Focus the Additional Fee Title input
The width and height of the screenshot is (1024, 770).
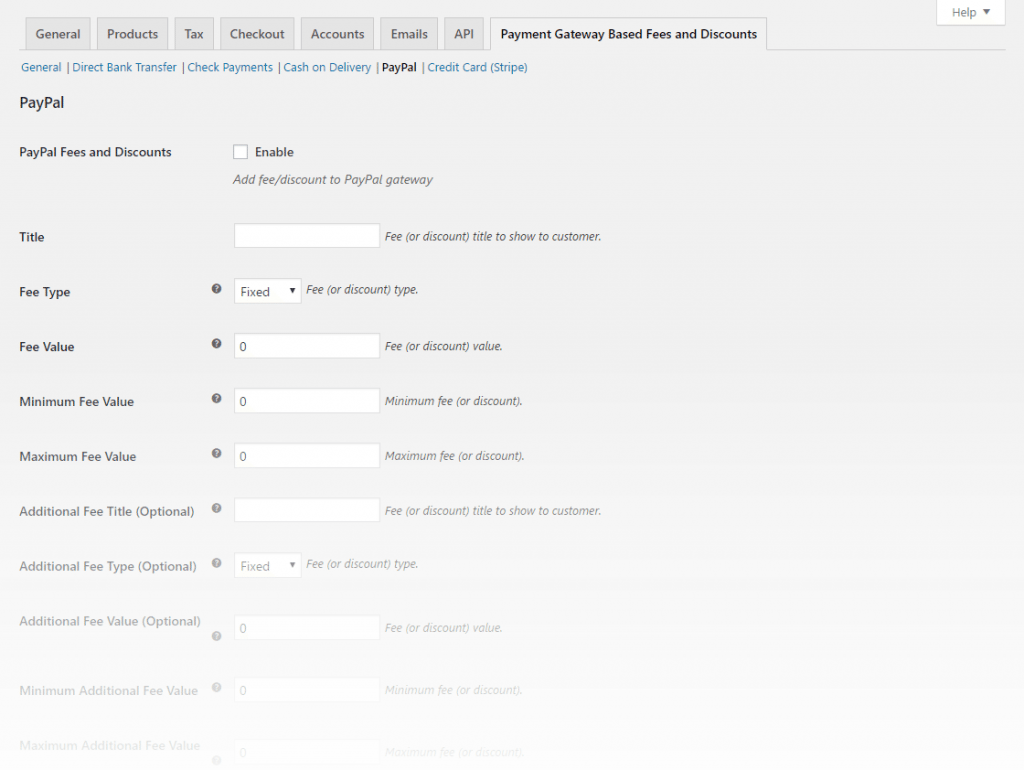(x=307, y=510)
